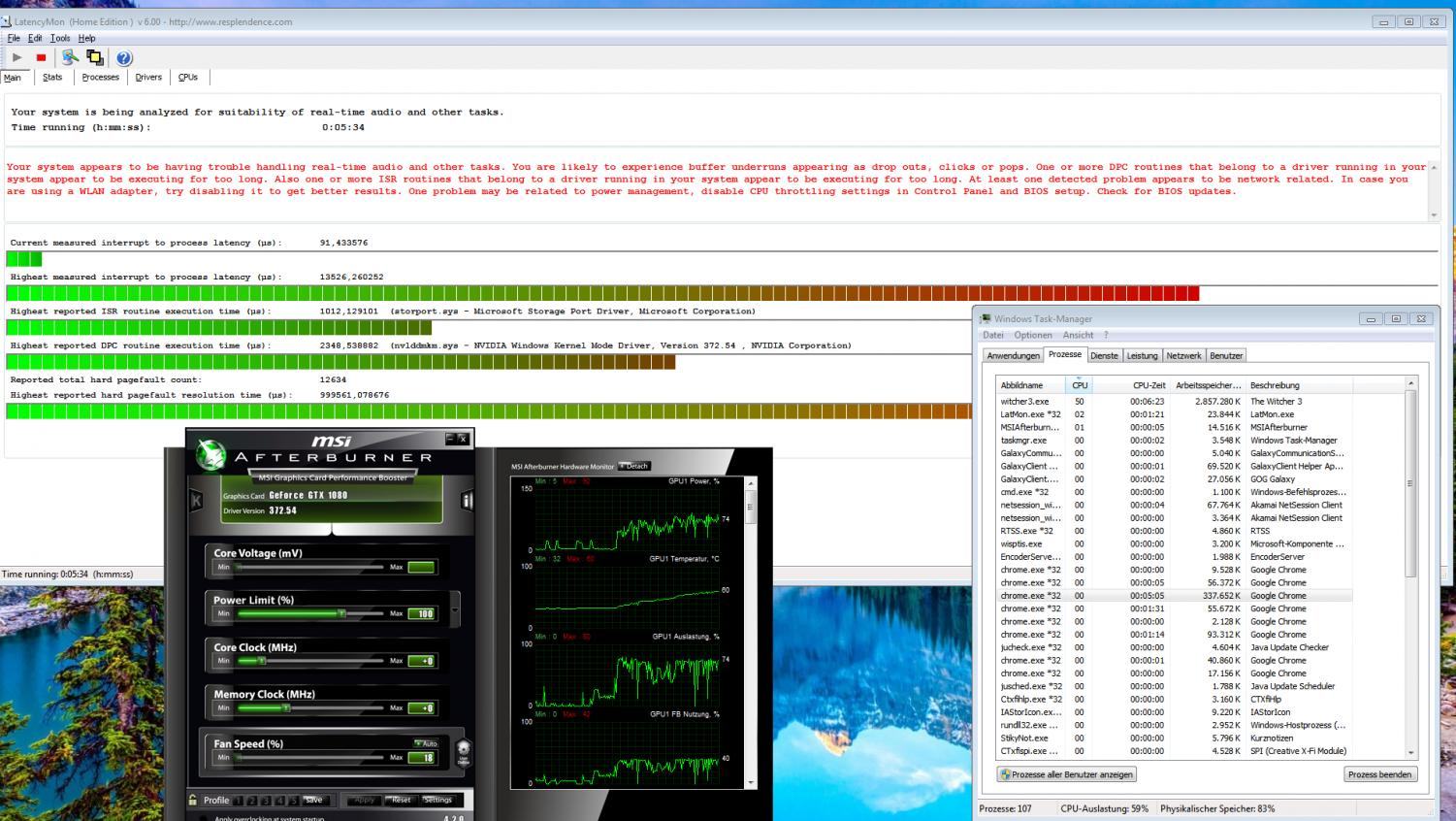Open Task-Manager Netzwerk tab
1456x821 pixels.
click(1183, 356)
